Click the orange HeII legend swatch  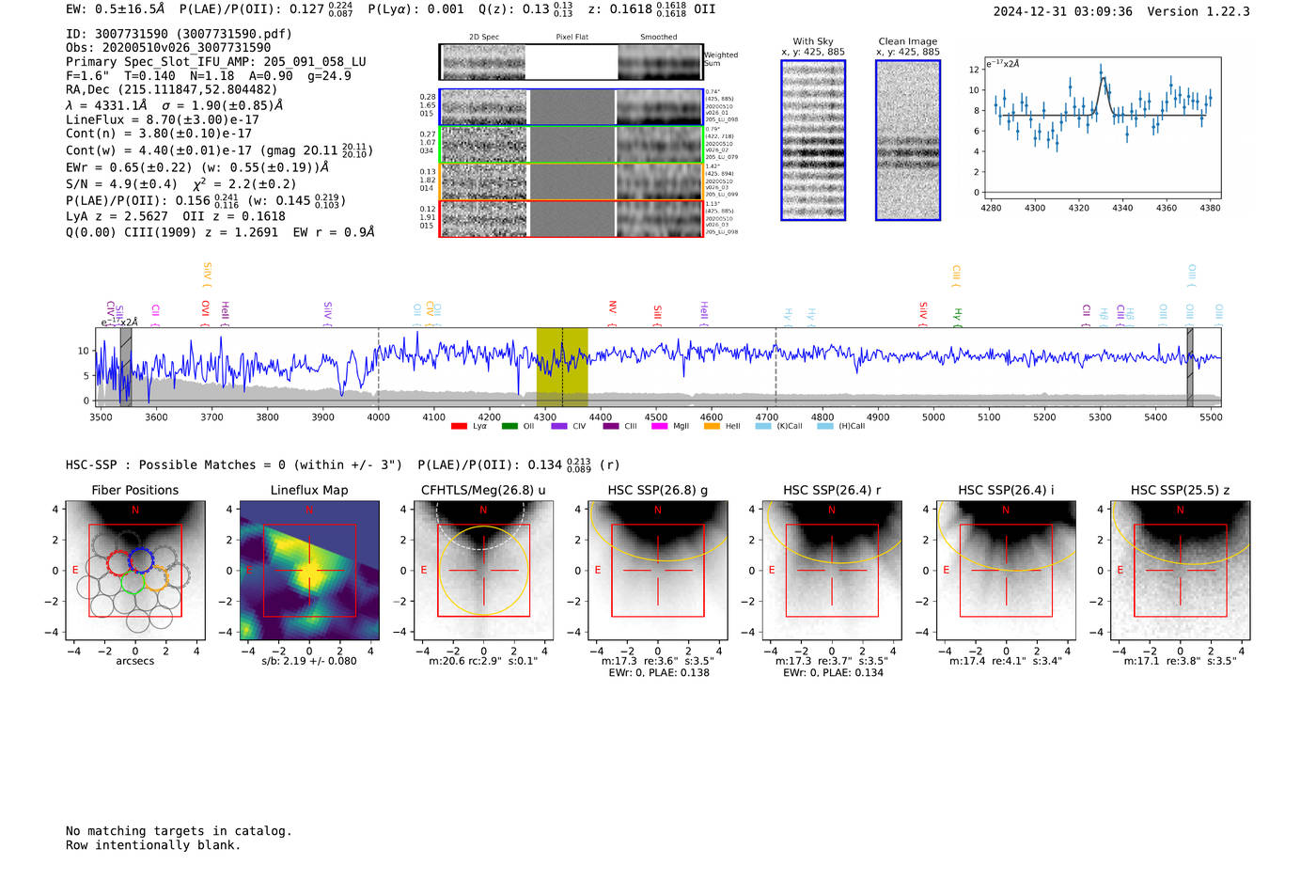pos(712,427)
